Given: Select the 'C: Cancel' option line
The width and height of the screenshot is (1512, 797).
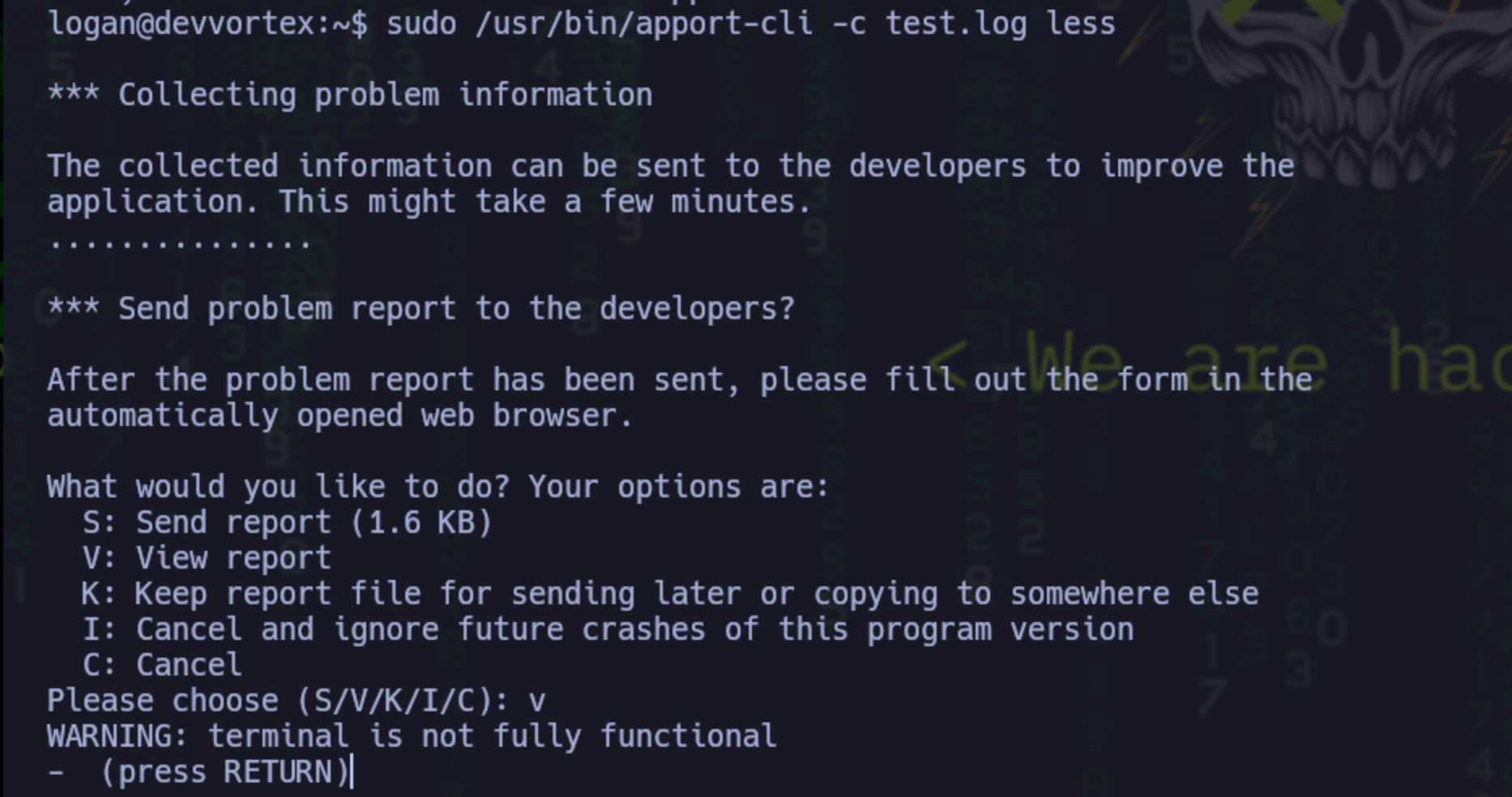Looking at the screenshot, I should [x=162, y=665].
